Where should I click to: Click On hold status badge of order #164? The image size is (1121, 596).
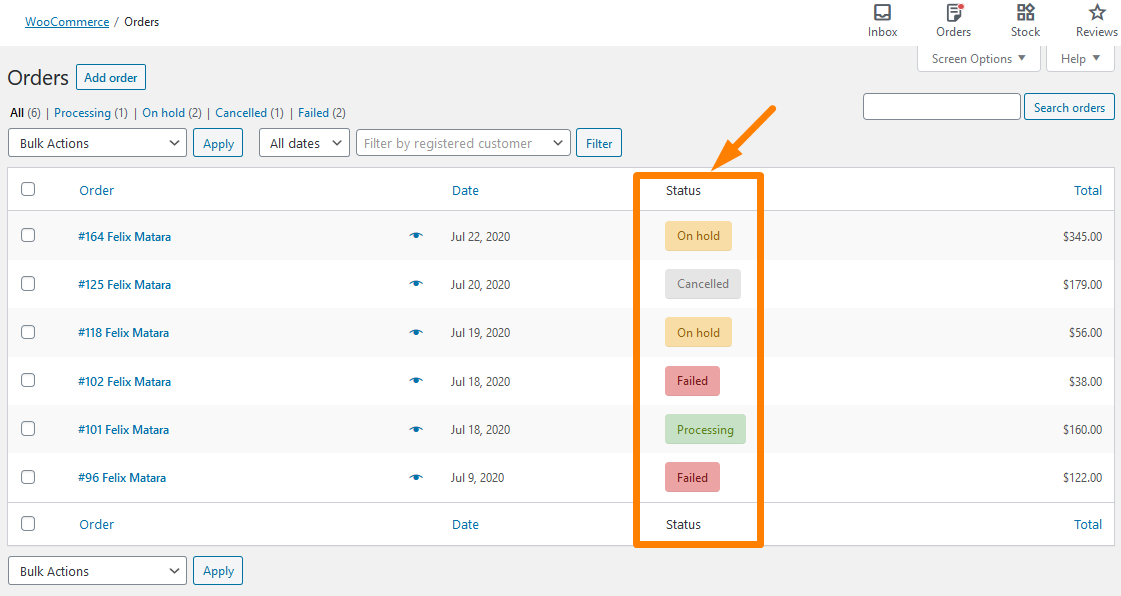pos(698,236)
